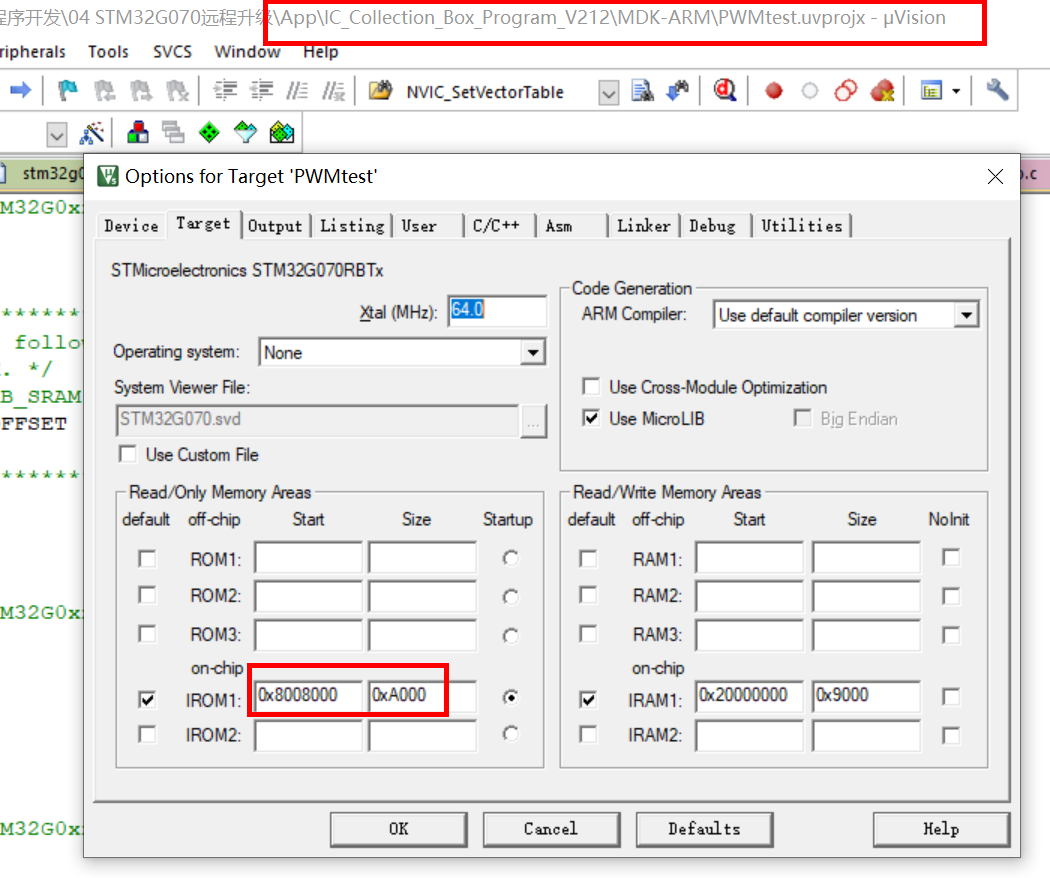Enable Use Custom File checkbox
The width and height of the screenshot is (1050, 878).
(x=127, y=454)
